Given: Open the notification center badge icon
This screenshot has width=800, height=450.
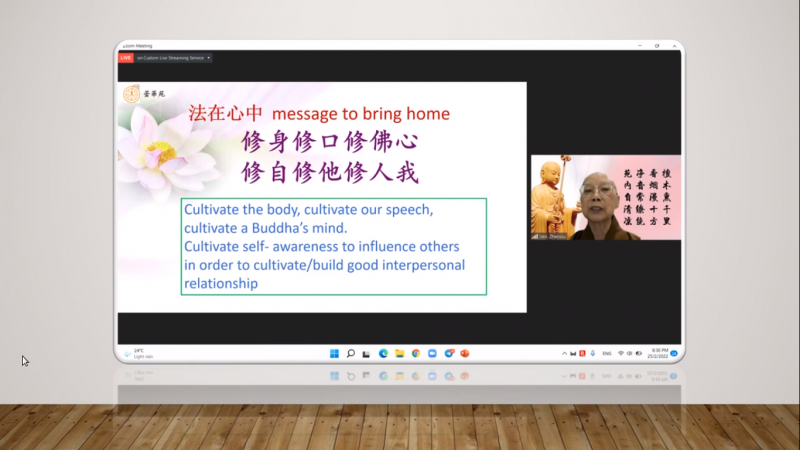Looking at the screenshot, I should (x=674, y=353).
